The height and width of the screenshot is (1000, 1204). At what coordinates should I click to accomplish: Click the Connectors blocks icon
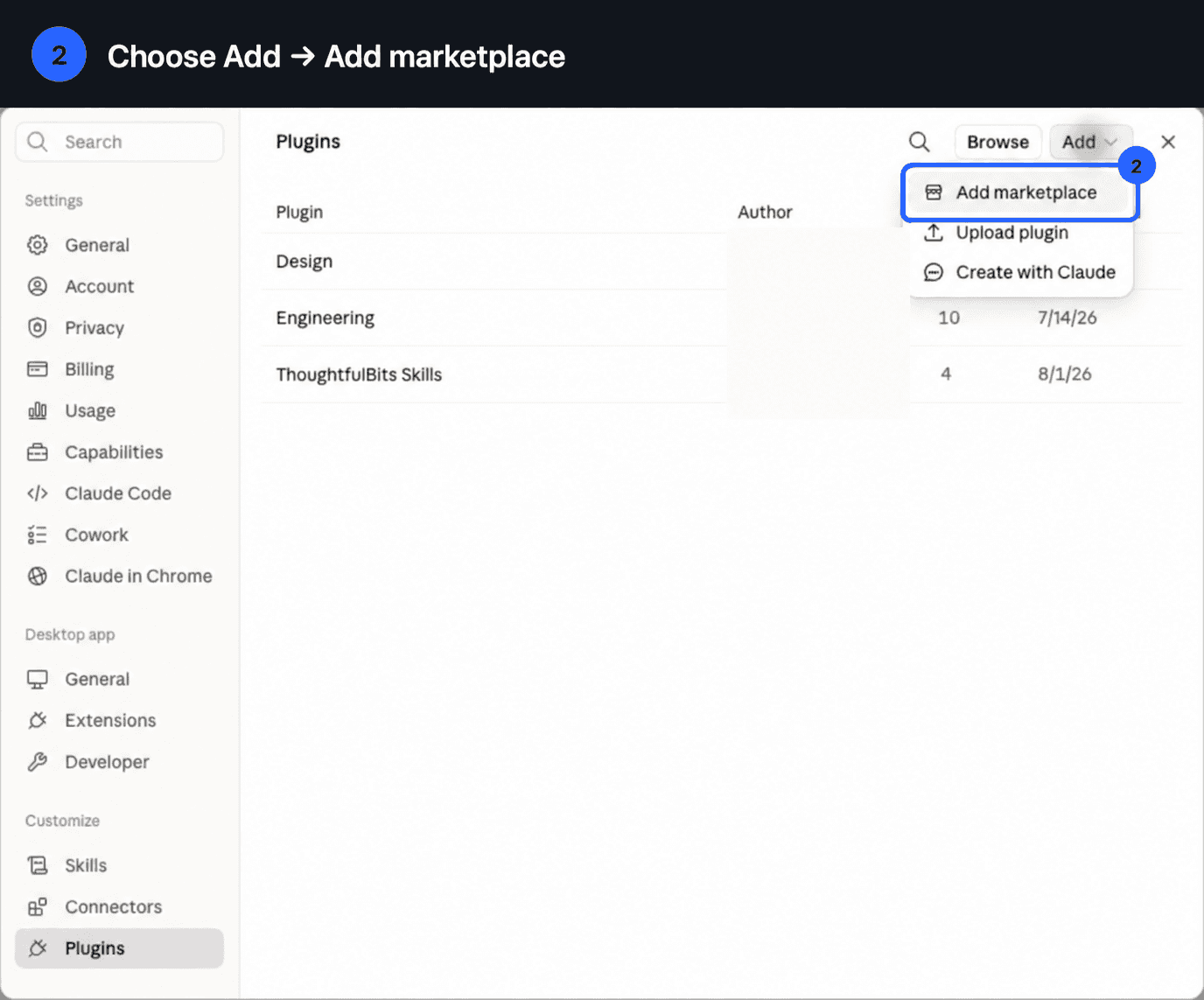(37, 906)
